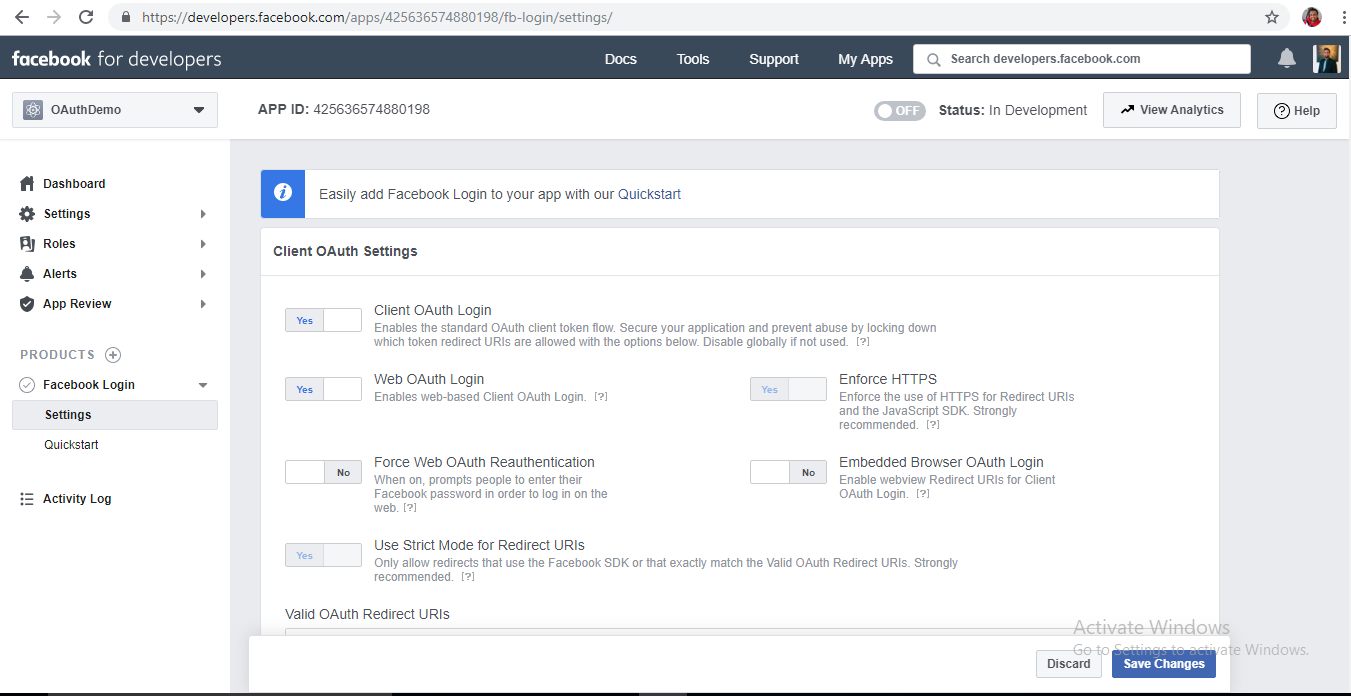The width and height of the screenshot is (1351, 696).
Task: Click the Settings gear icon in sidebar
Action: pos(27,214)
